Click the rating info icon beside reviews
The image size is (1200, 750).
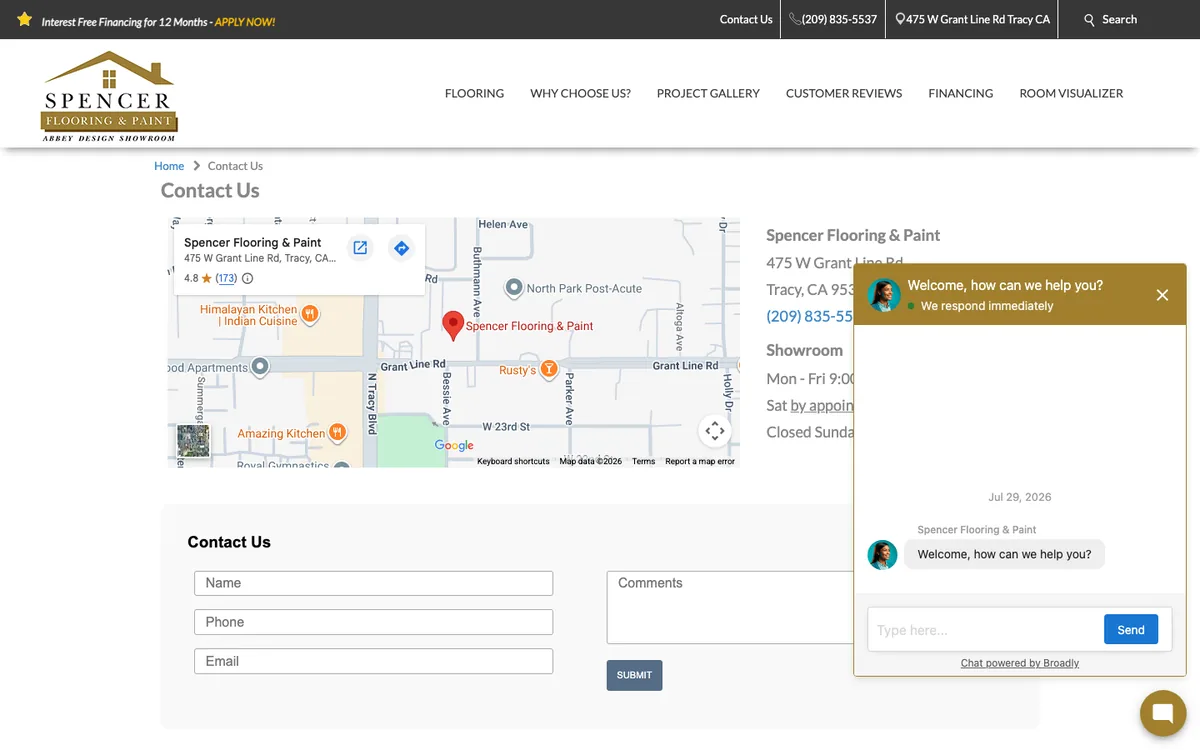248,279
